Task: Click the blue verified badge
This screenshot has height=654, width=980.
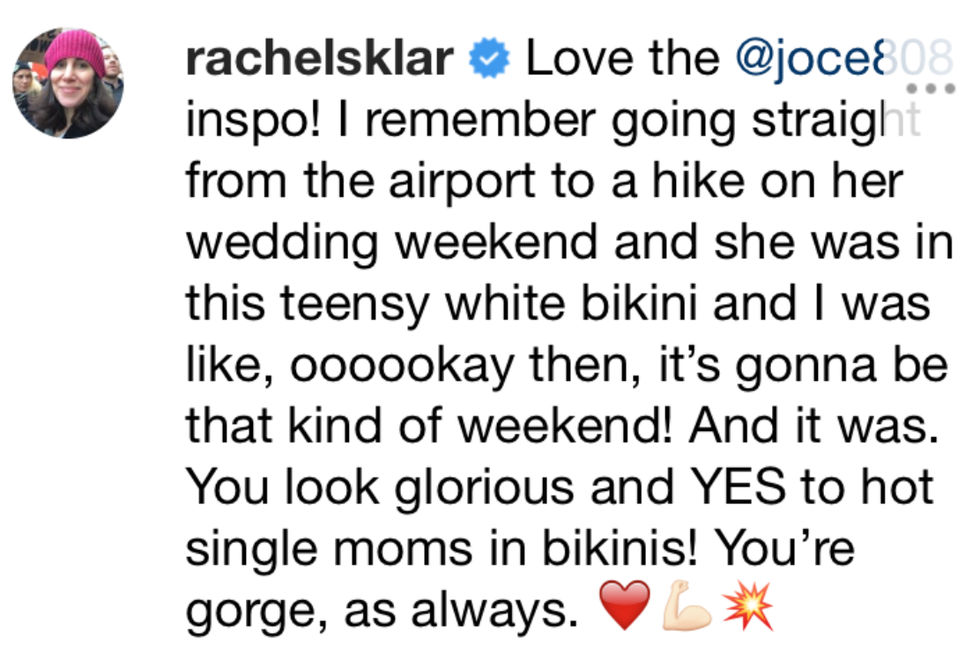Action: pyautogui.click(x=490, y=60)
